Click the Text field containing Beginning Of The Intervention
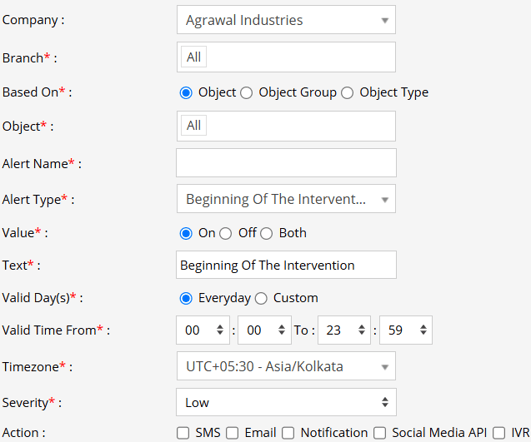The height and width of the screenshot is (442, 531). (286, 265)
